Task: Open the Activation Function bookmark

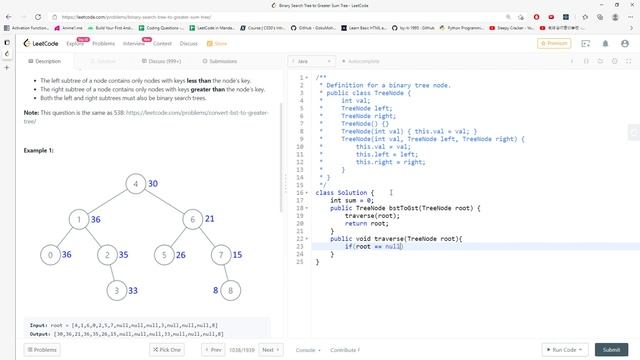Action: (x=26, y=28)
